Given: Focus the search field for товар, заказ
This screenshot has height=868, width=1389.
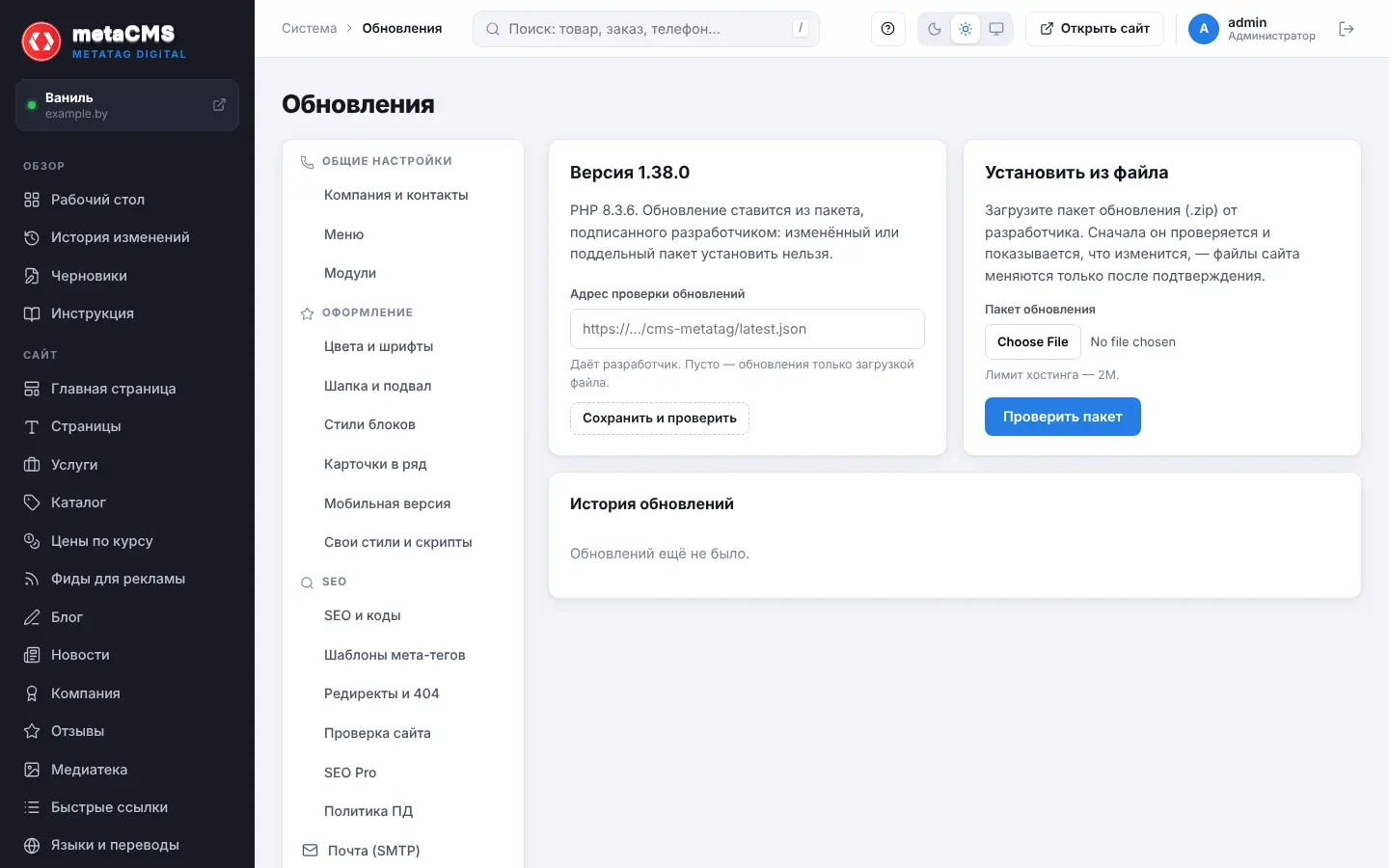Looking at the screenshot, I should pyautogui.click(x=646, y=29).
